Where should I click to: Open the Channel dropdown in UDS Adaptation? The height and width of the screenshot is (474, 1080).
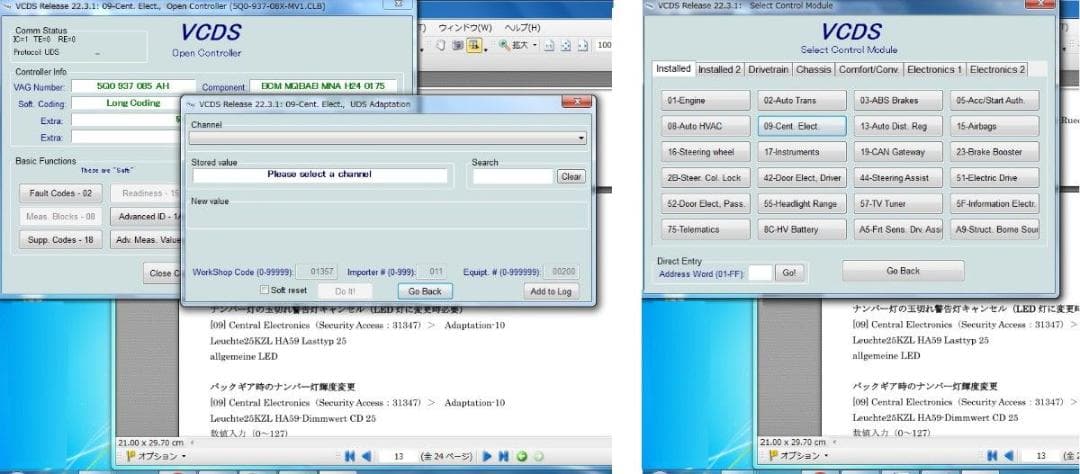(388, 138)
